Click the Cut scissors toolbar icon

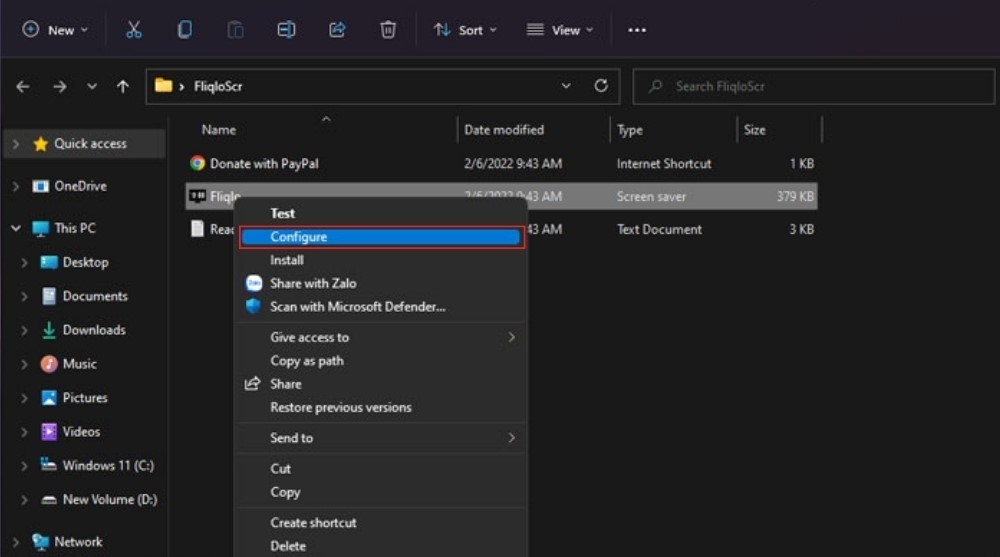[x=133, y=29]
